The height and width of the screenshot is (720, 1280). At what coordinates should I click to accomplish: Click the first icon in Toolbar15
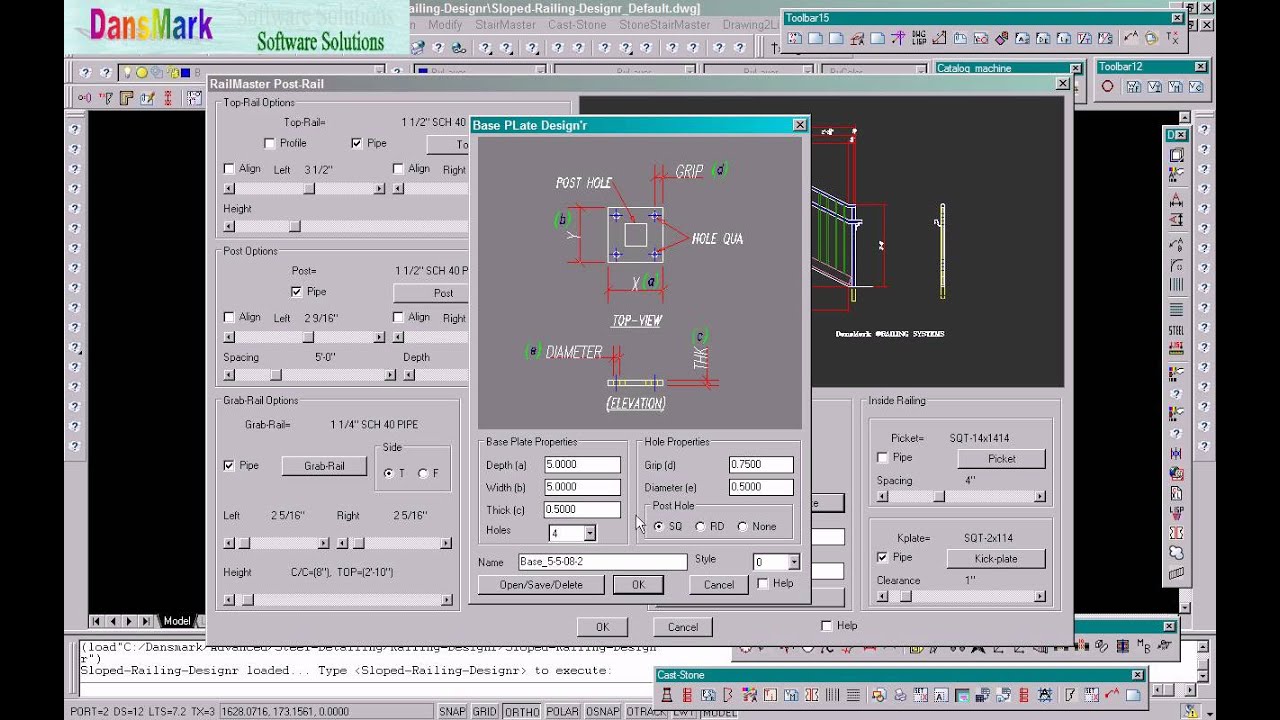coord(794,38)
